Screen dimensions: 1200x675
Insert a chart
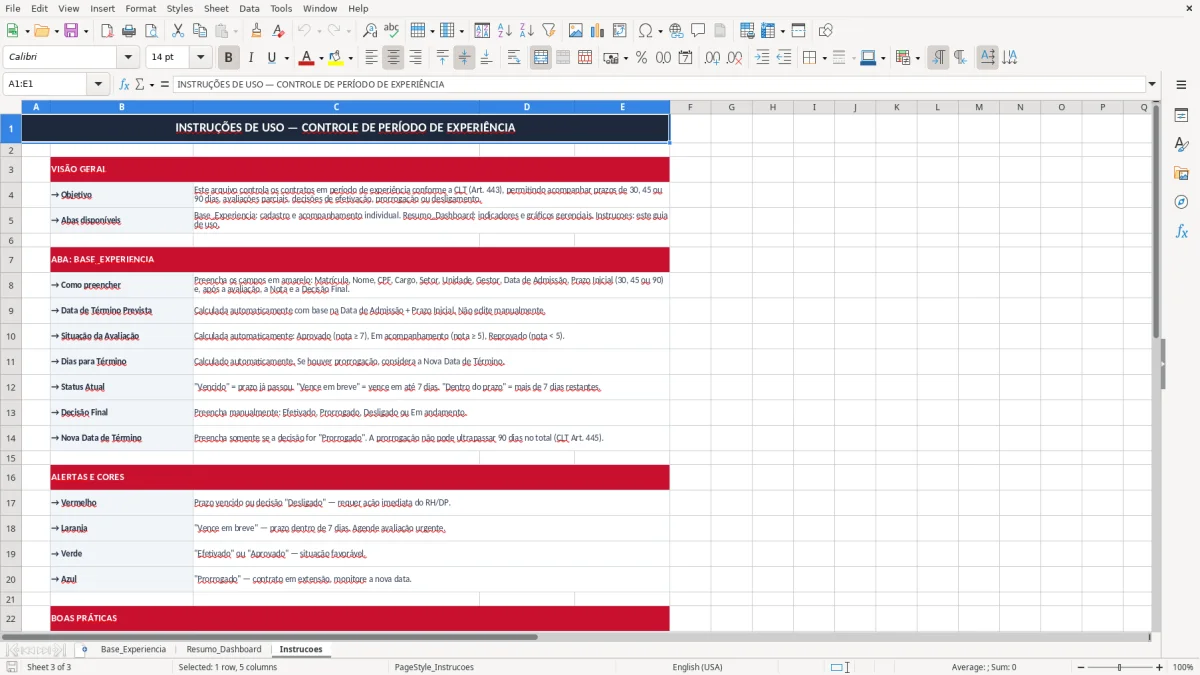click(598, 31)
